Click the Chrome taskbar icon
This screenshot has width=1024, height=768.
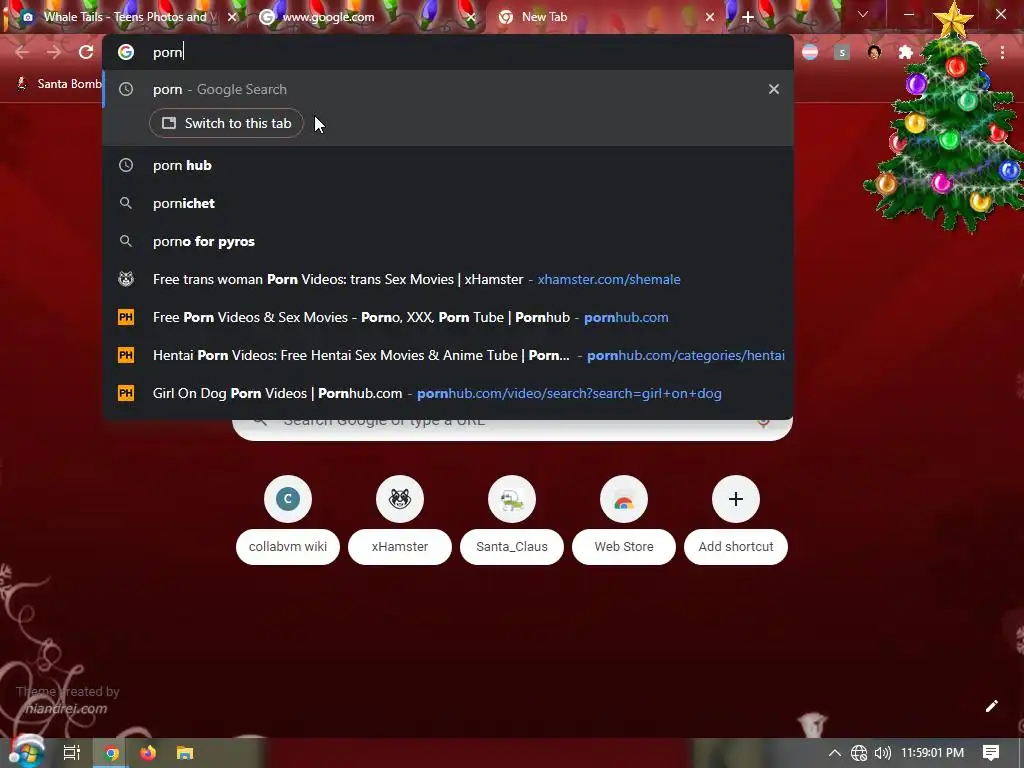pyautogui.click(x=112, y=754)
